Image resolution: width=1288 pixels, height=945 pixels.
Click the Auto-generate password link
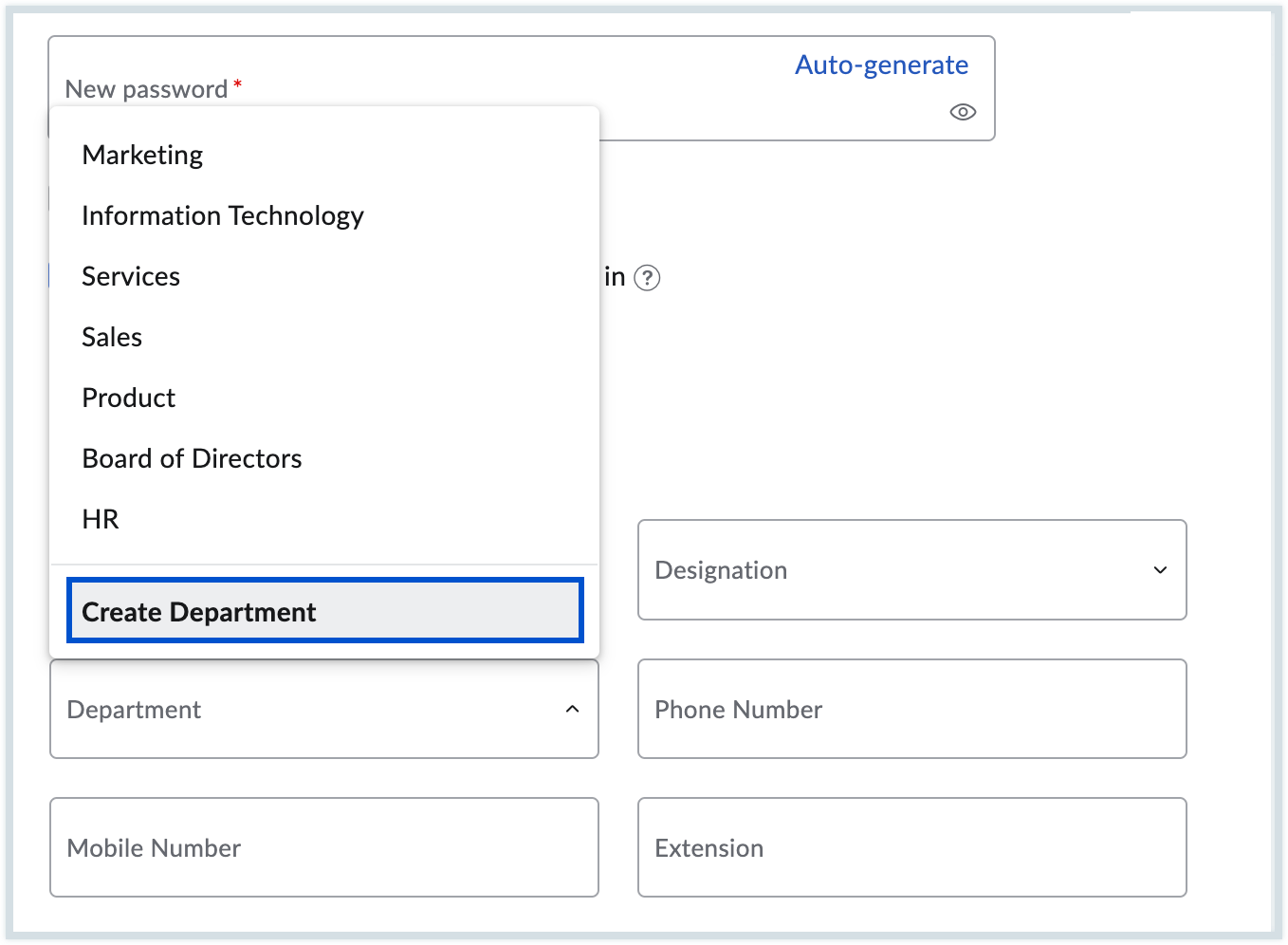click(881, 65)
